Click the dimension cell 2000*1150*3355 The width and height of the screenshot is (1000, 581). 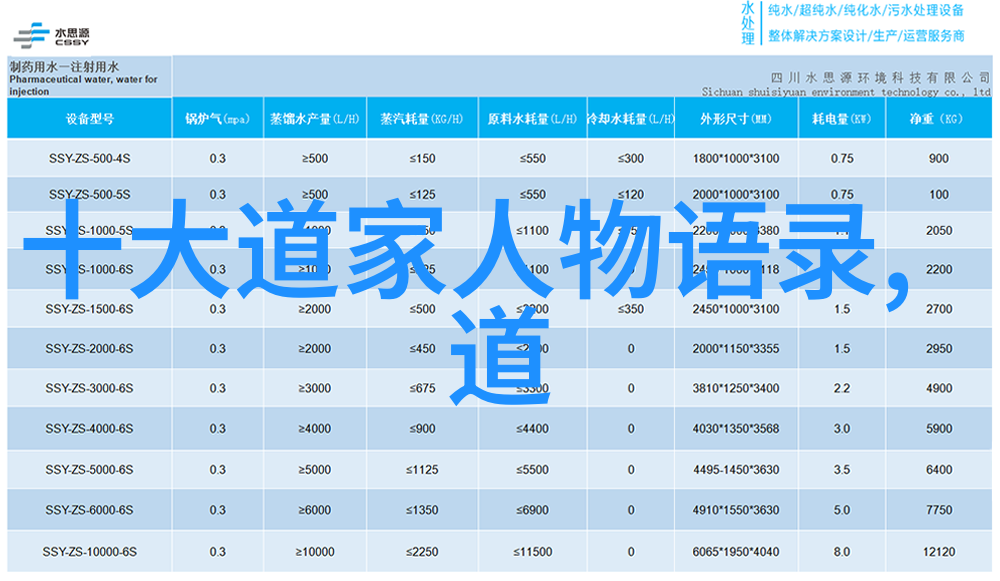pos(736,348)
